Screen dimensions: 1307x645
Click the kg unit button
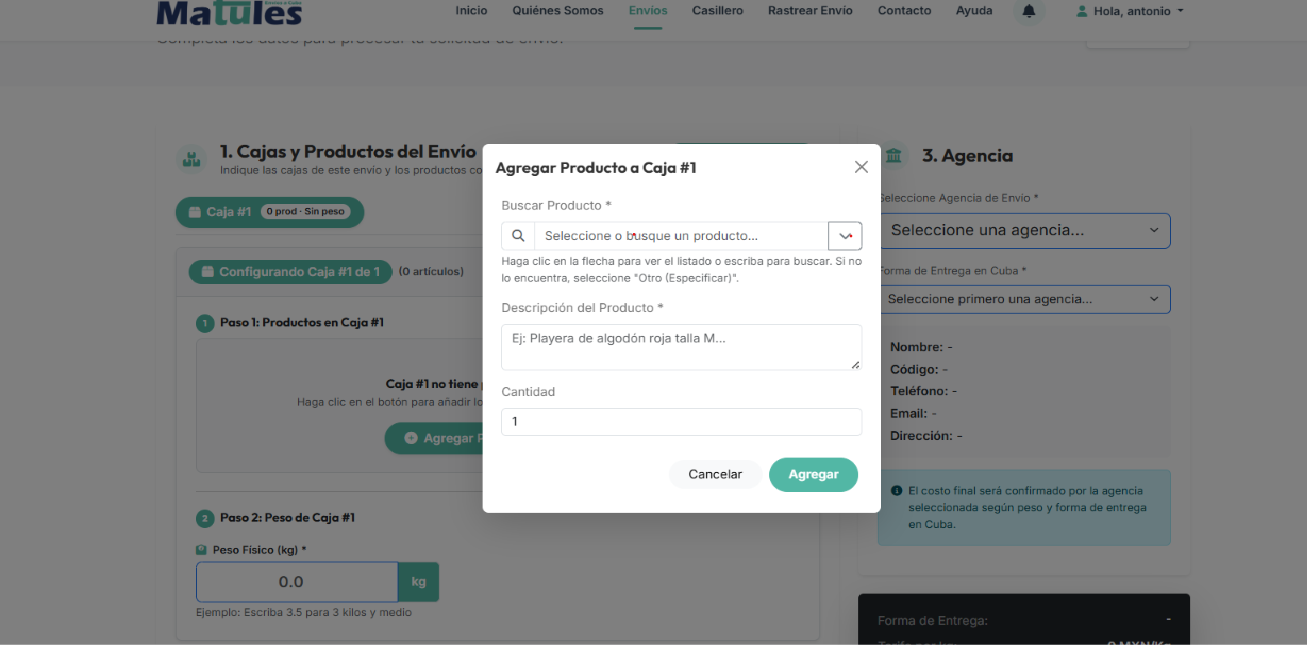pyautogui.click(x=418, y=582)
